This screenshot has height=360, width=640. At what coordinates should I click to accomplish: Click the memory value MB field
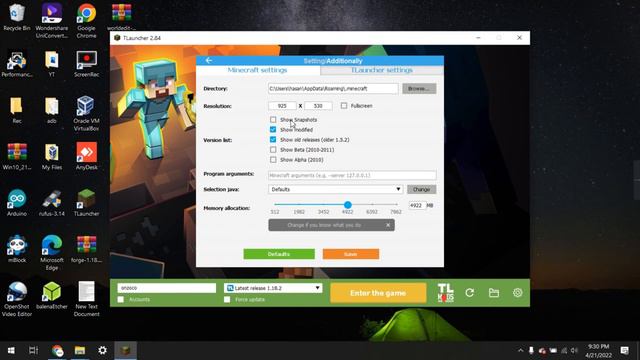coord(417,205)
